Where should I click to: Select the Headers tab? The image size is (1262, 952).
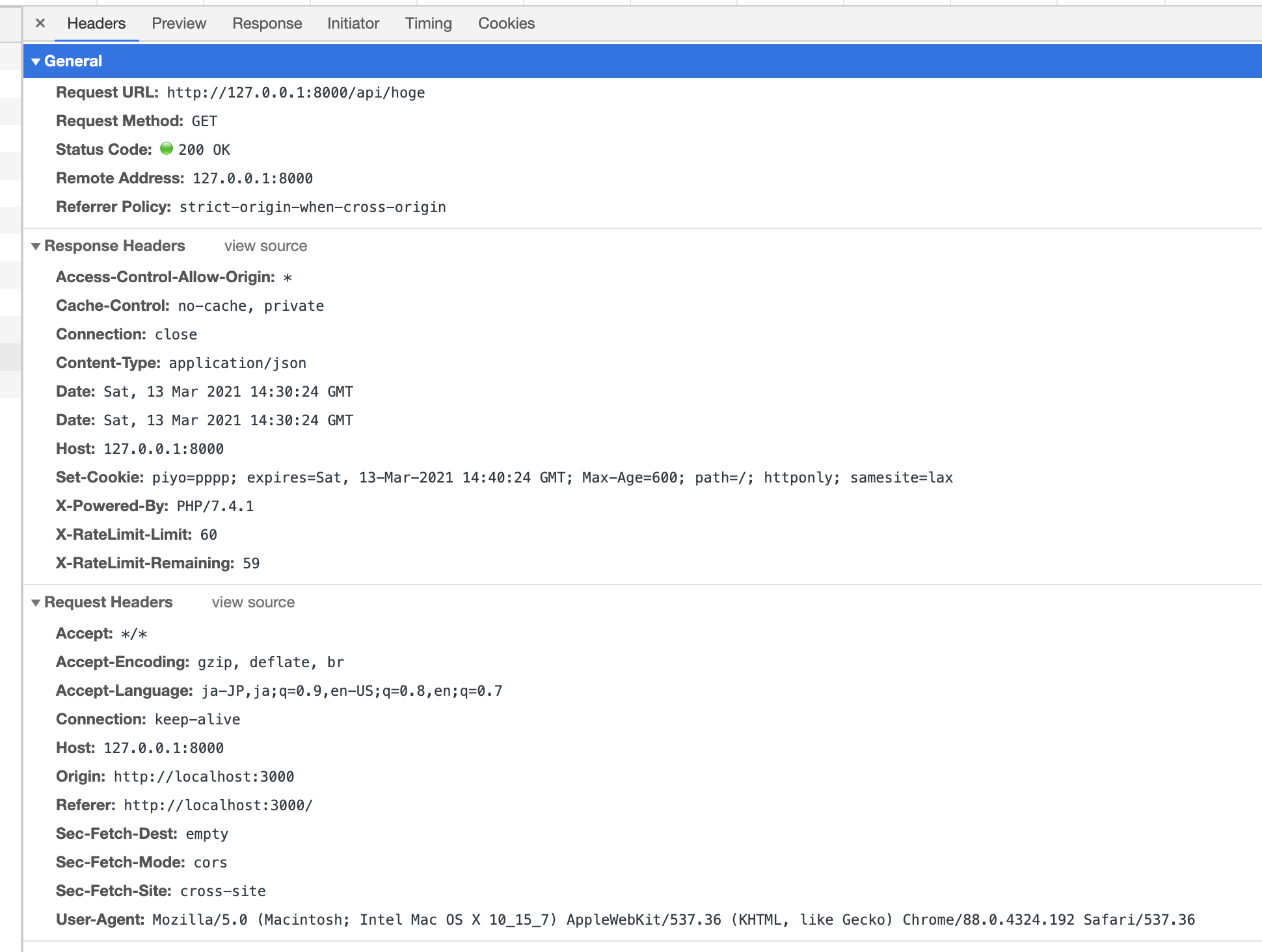[96, 23]
